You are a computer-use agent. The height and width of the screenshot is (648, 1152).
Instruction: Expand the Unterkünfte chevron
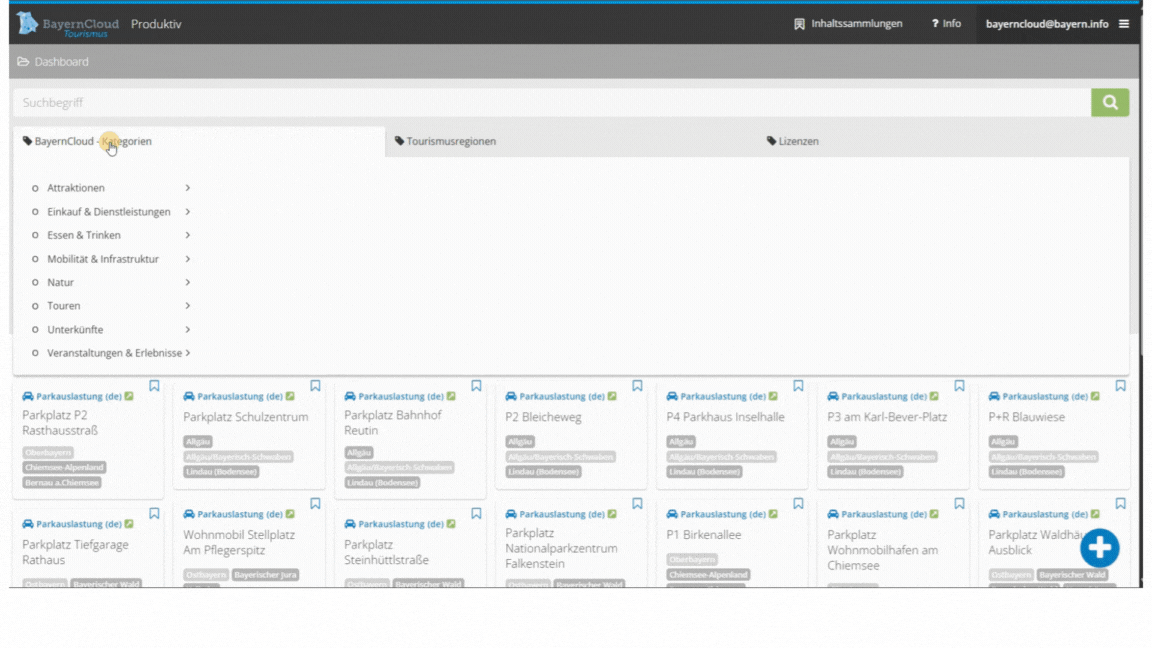188,330
